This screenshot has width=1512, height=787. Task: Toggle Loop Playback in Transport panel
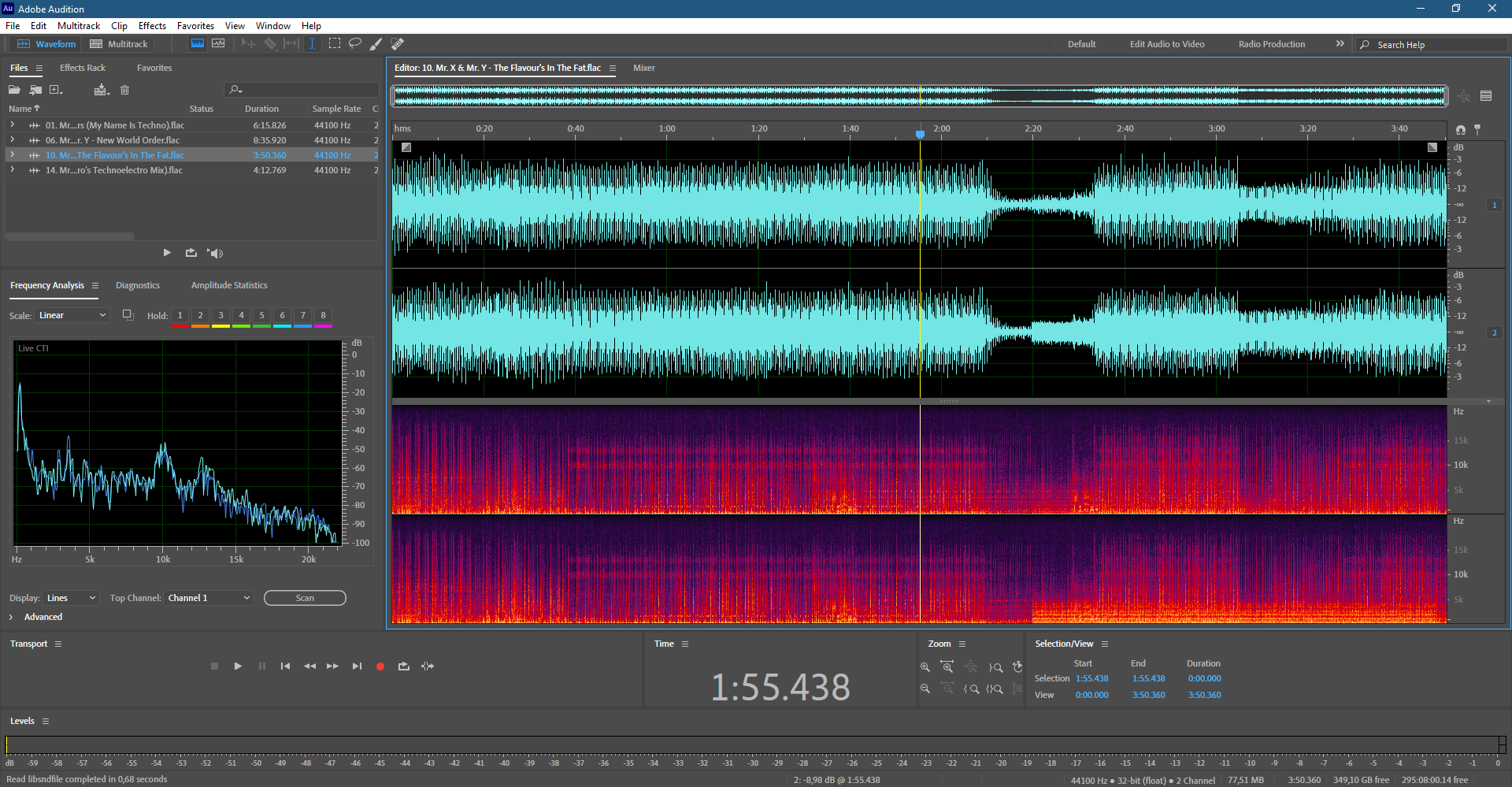(x=404, y=666)
